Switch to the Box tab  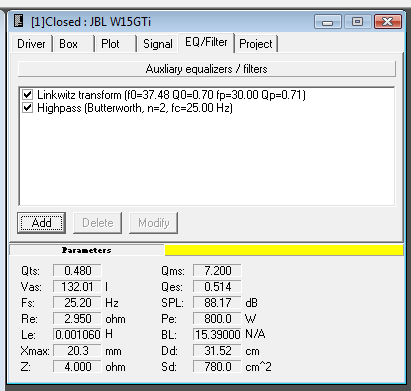click(x=73, y=44)
